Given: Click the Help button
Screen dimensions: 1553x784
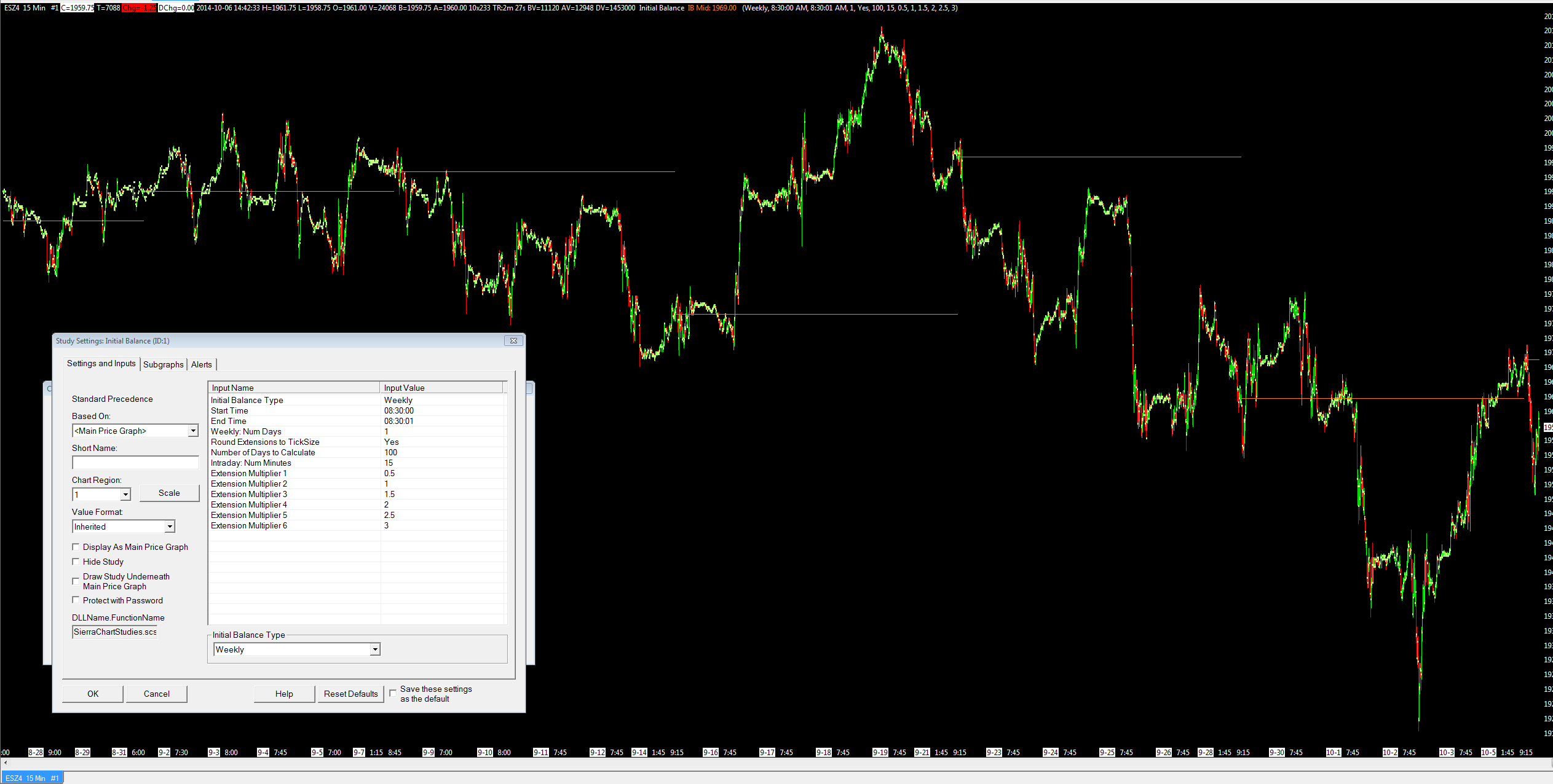Looking at the screenshot, I should coord(284,694).
